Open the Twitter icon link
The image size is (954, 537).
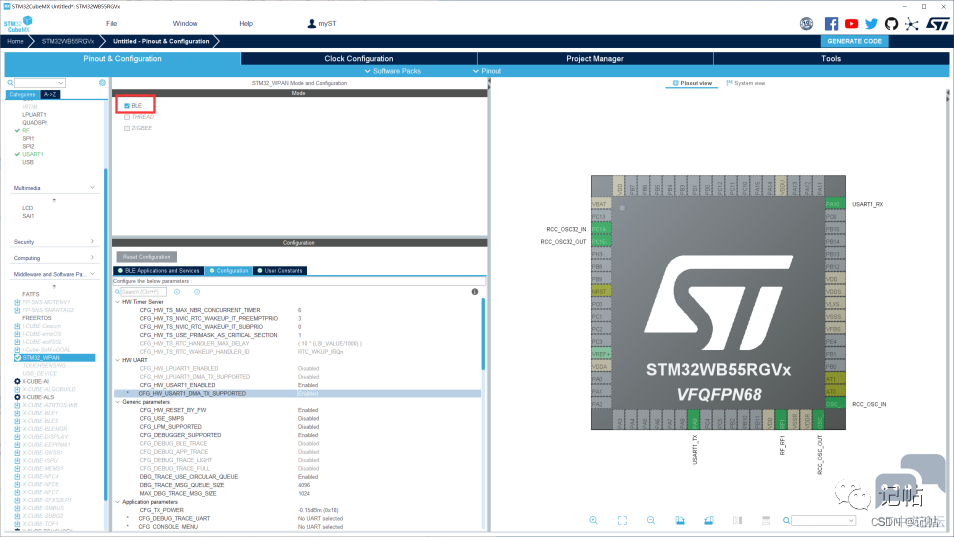(871, 24)
